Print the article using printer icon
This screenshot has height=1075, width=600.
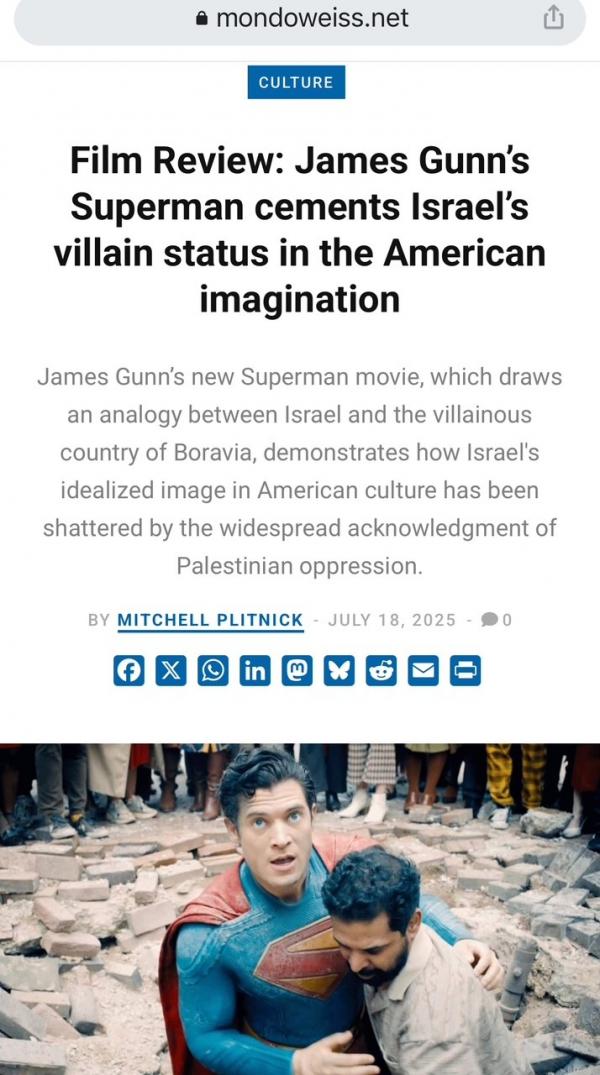point(465,671)
